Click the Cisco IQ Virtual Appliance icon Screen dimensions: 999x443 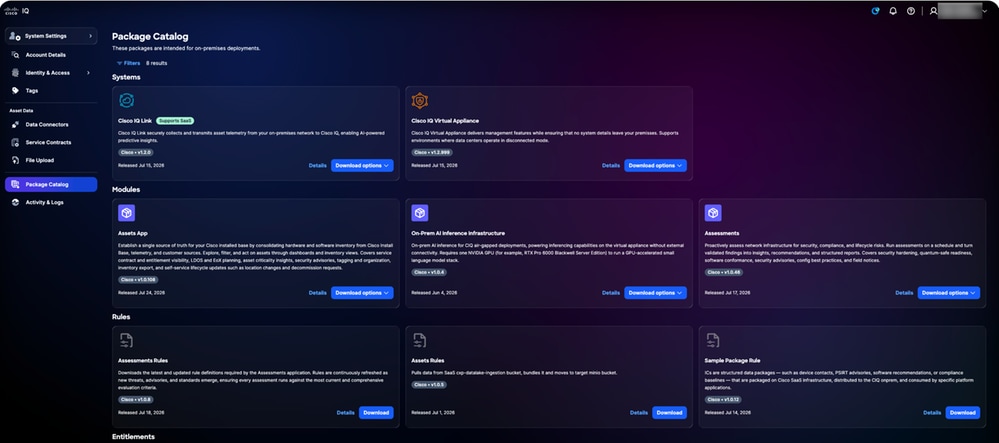coord(419,101)
